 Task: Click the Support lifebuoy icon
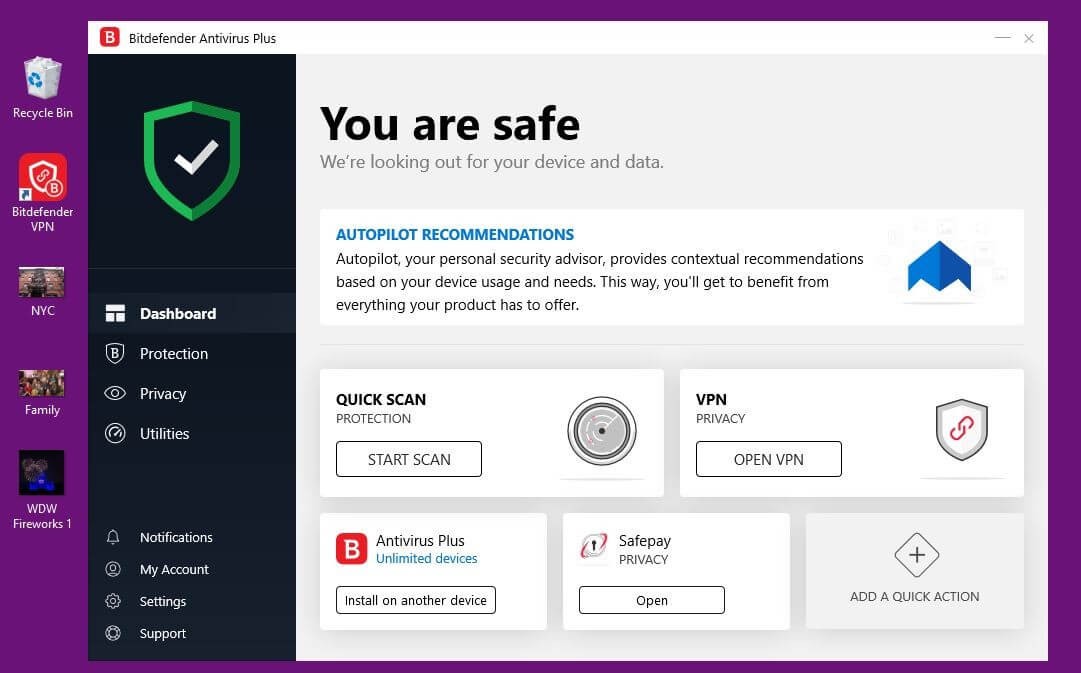(113, 633)
